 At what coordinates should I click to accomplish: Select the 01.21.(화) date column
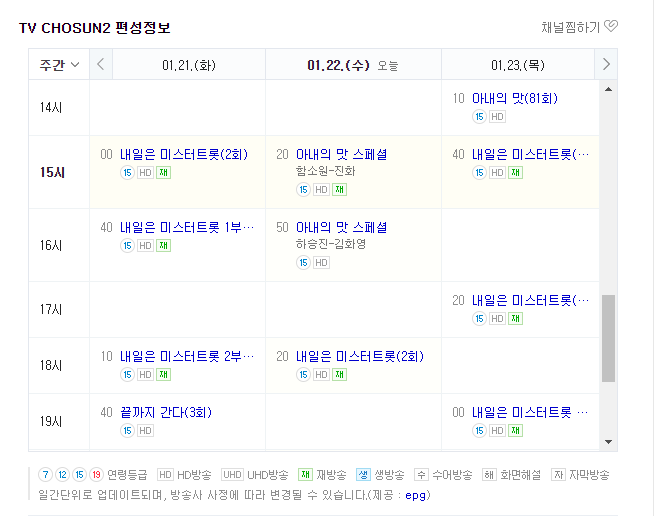click(x=189, y=65)
